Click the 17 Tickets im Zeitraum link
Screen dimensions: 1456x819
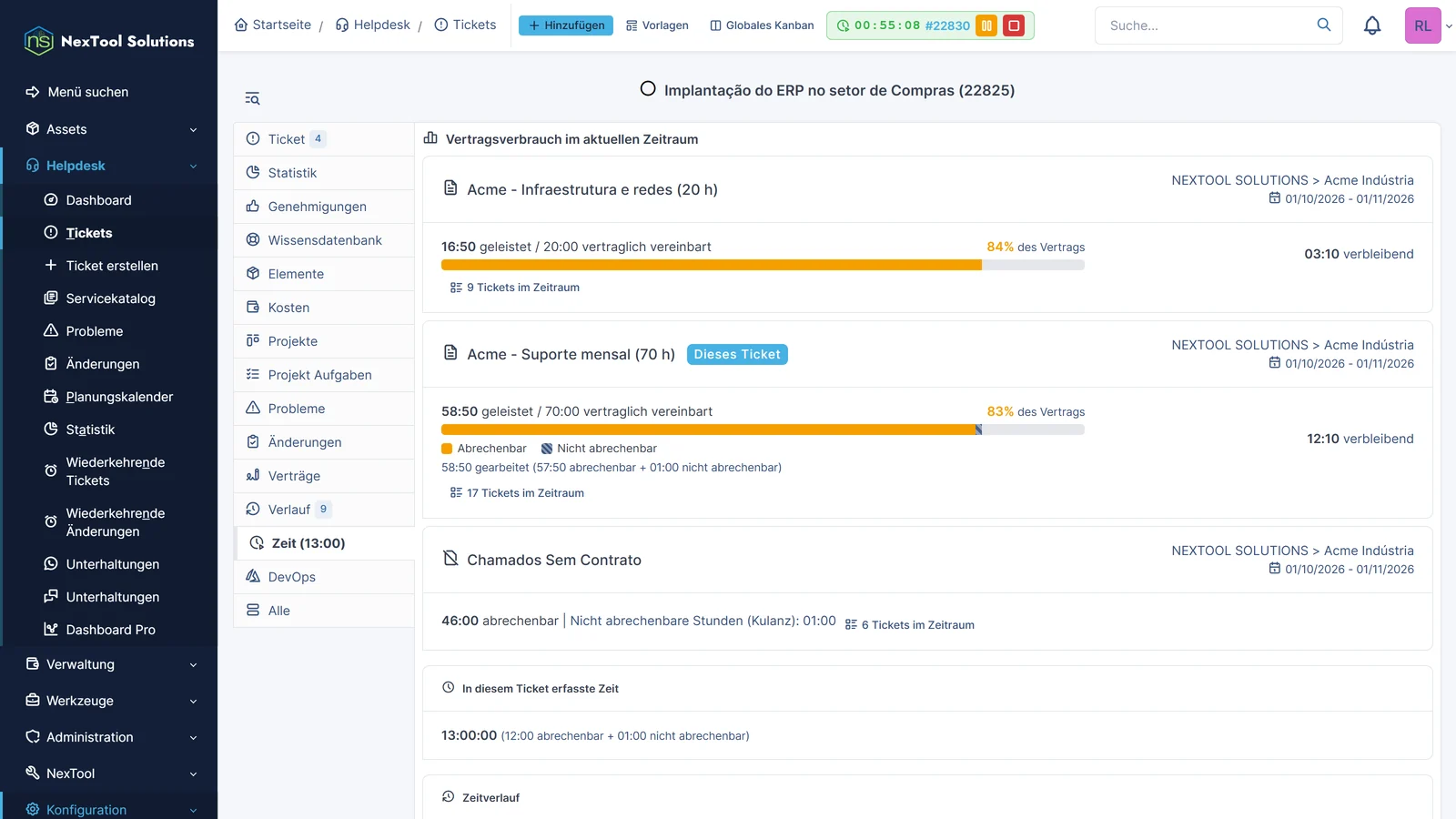517,493
